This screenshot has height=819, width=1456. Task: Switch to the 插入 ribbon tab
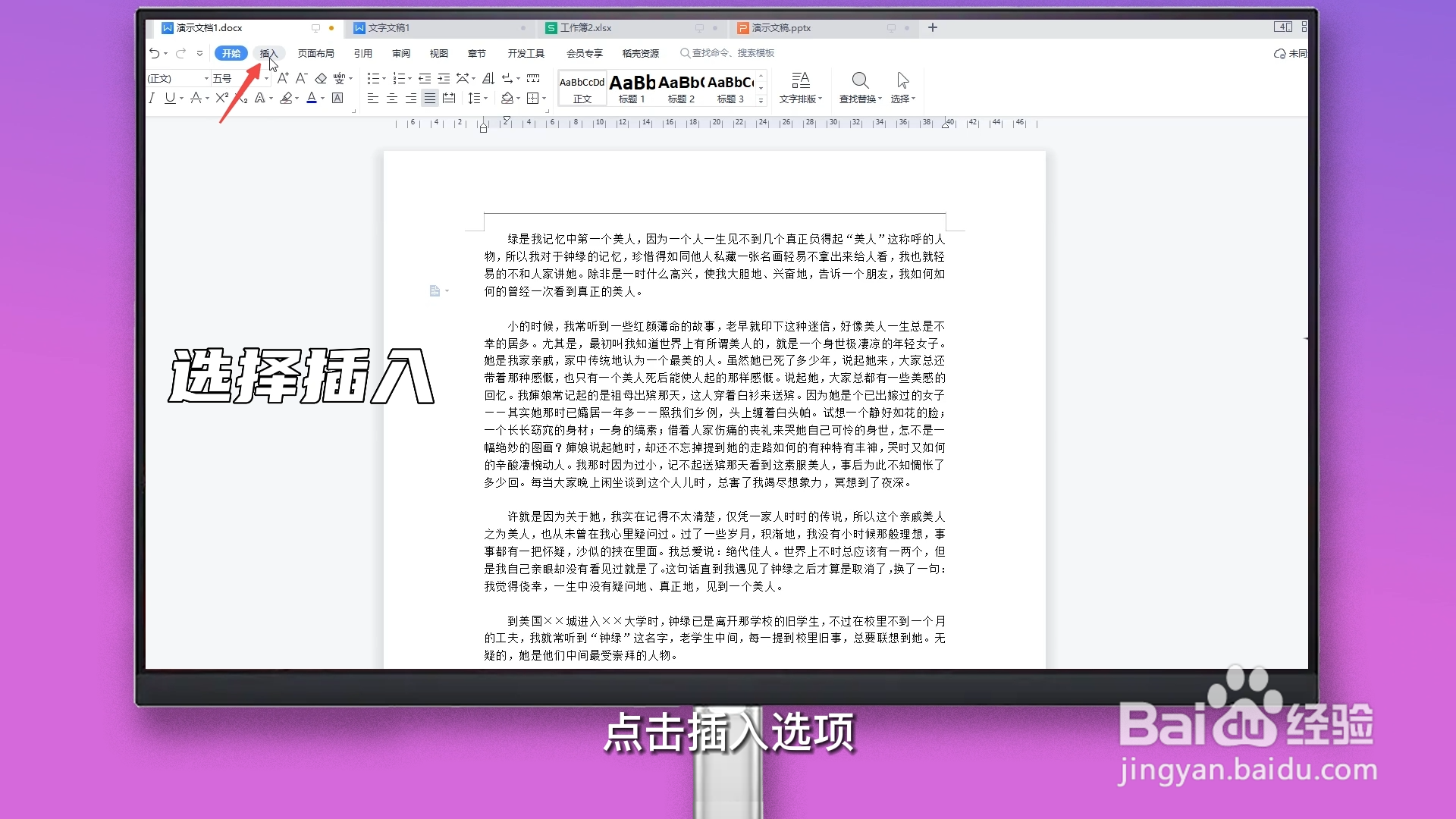(270, 53)
